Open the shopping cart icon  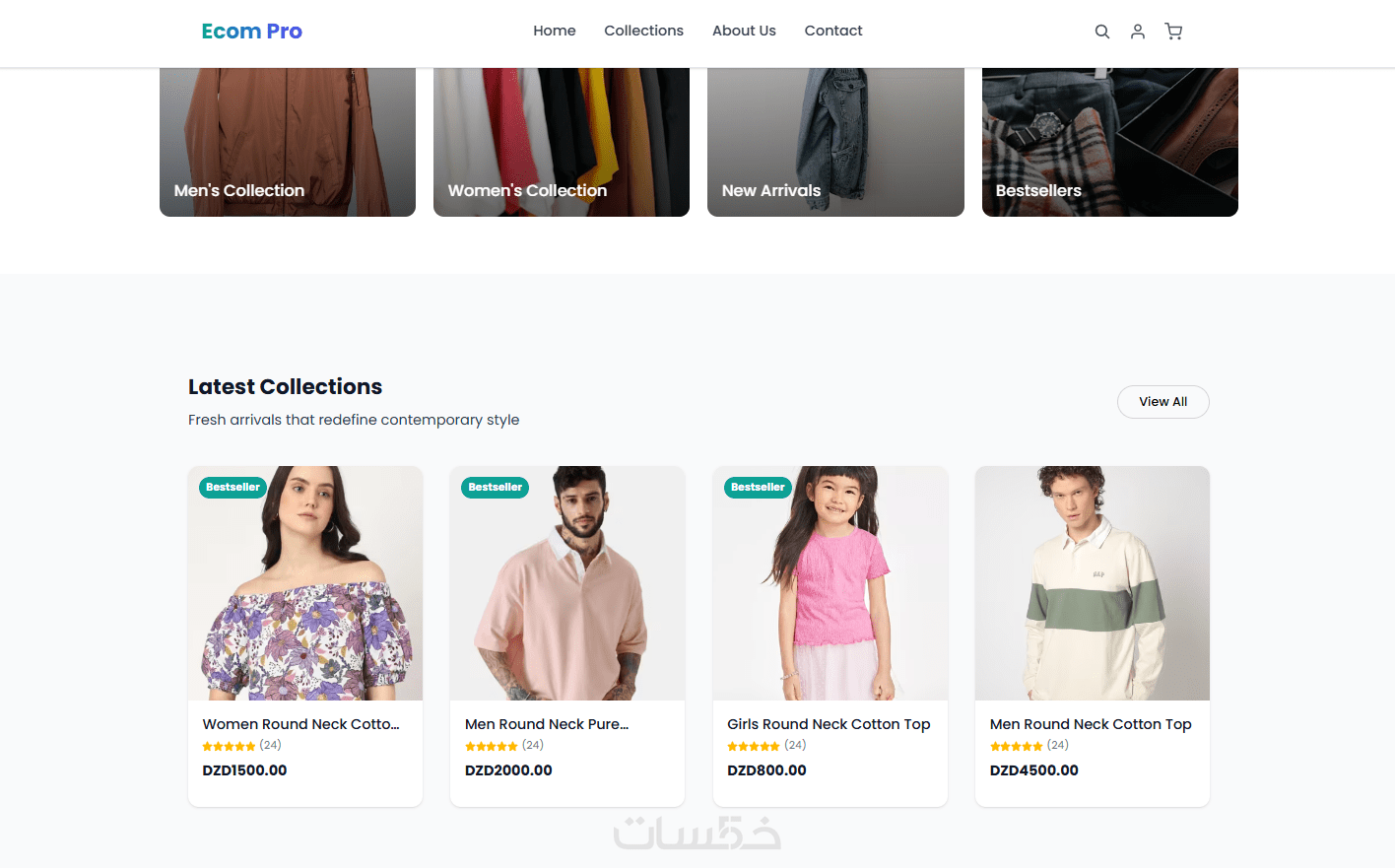tap(1173, 32)
